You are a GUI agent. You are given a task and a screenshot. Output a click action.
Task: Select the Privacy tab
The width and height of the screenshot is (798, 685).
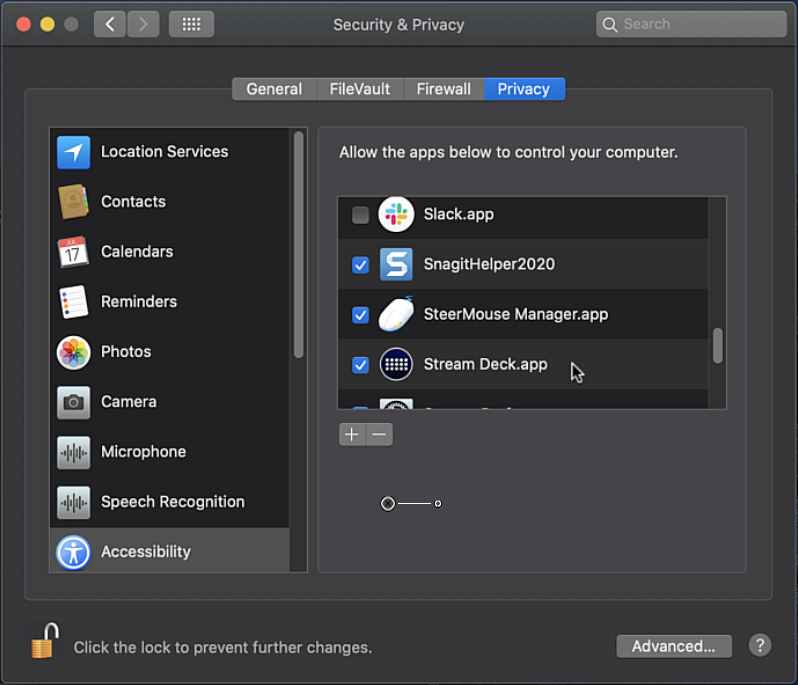(x=524, y=89)
